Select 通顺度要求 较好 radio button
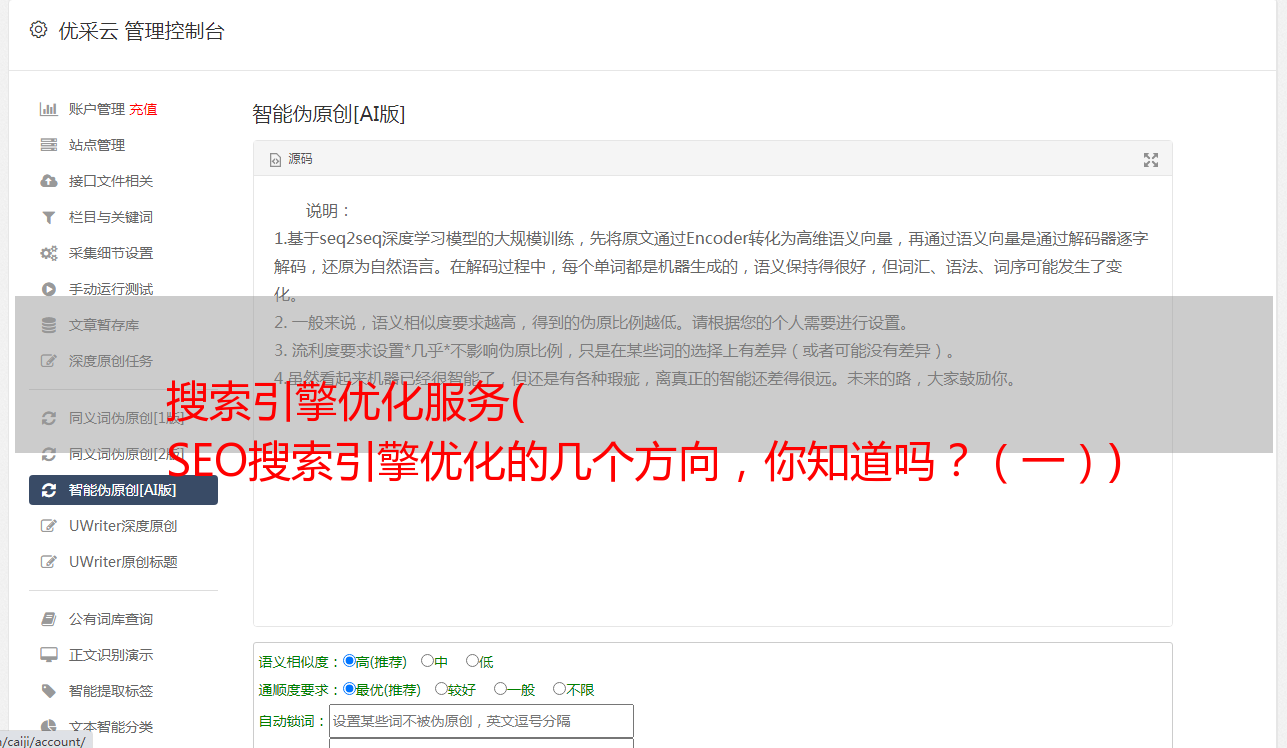The height and width of the screenshot is (748, 1287). point(441,689)
